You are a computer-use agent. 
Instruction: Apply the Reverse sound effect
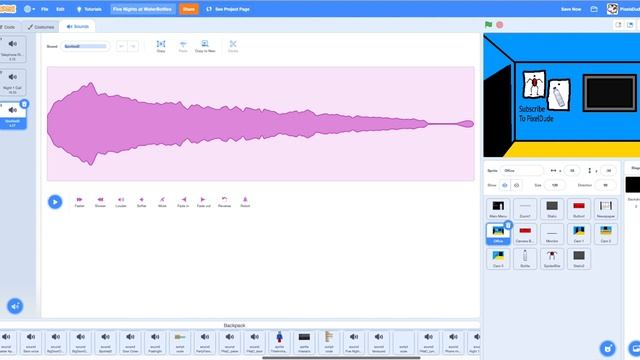coord(224,202)
